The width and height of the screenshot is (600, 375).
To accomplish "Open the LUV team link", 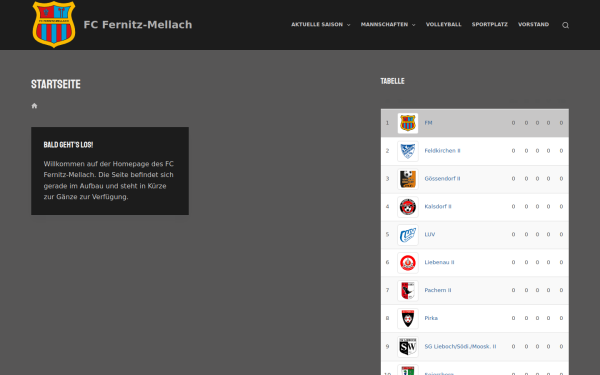I will pyautogui.click(x=430, y=235).
